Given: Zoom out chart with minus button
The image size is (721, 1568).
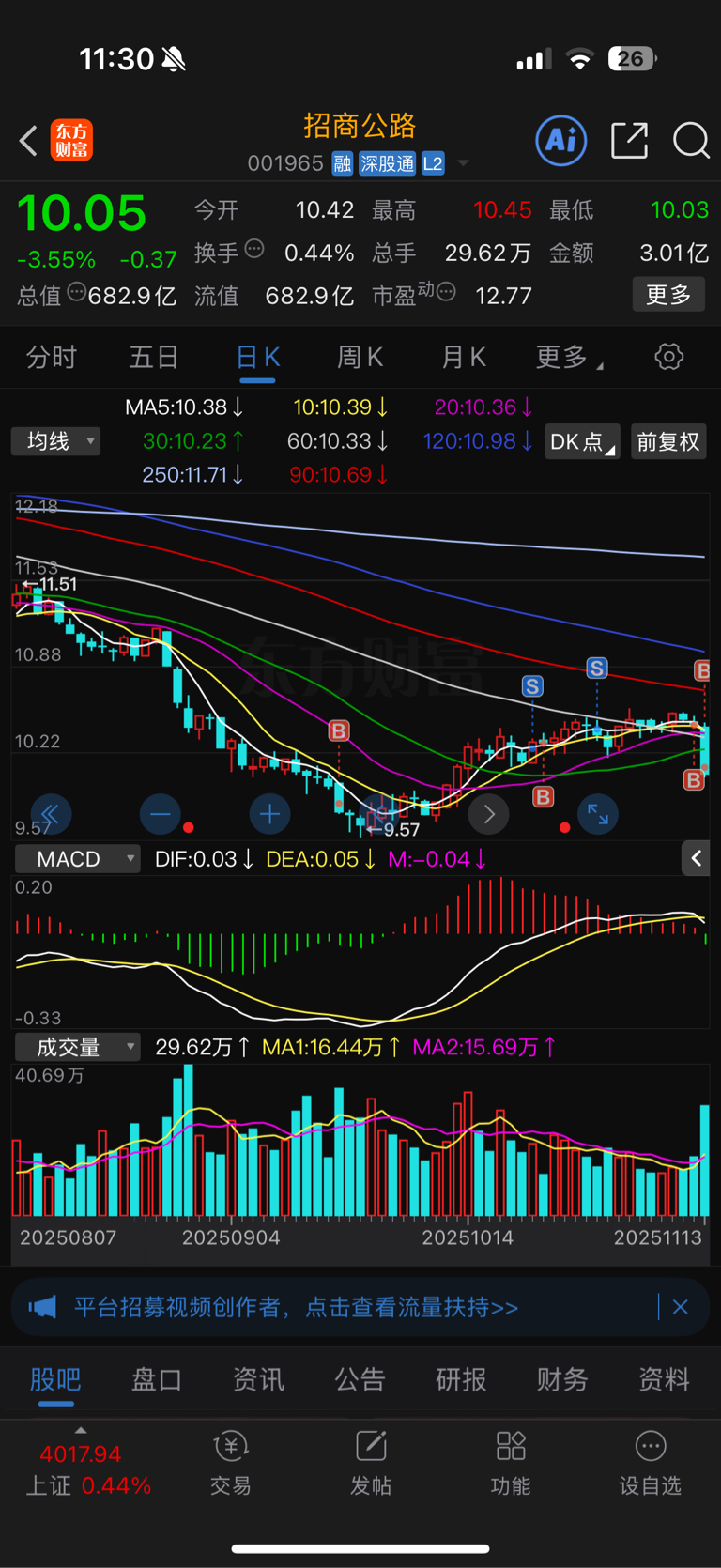Looking at the screenshot, I should (161, 813).
